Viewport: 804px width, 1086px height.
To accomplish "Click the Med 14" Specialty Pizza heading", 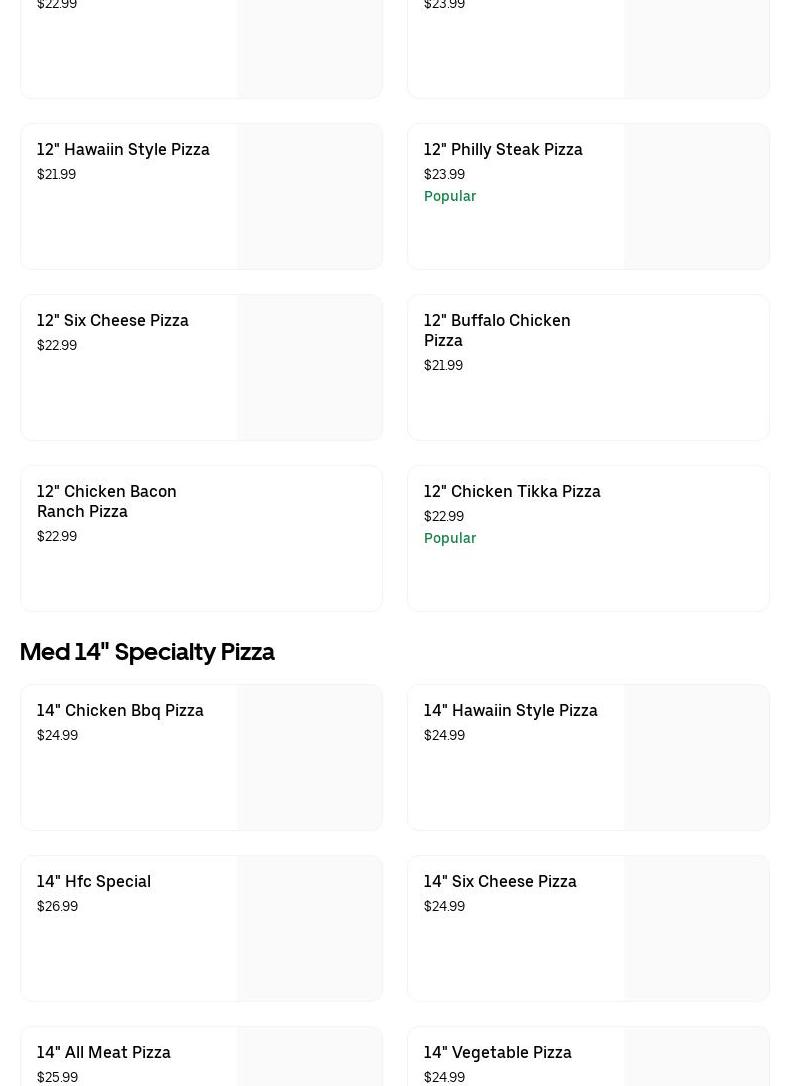I will click(x=147, y=652).
